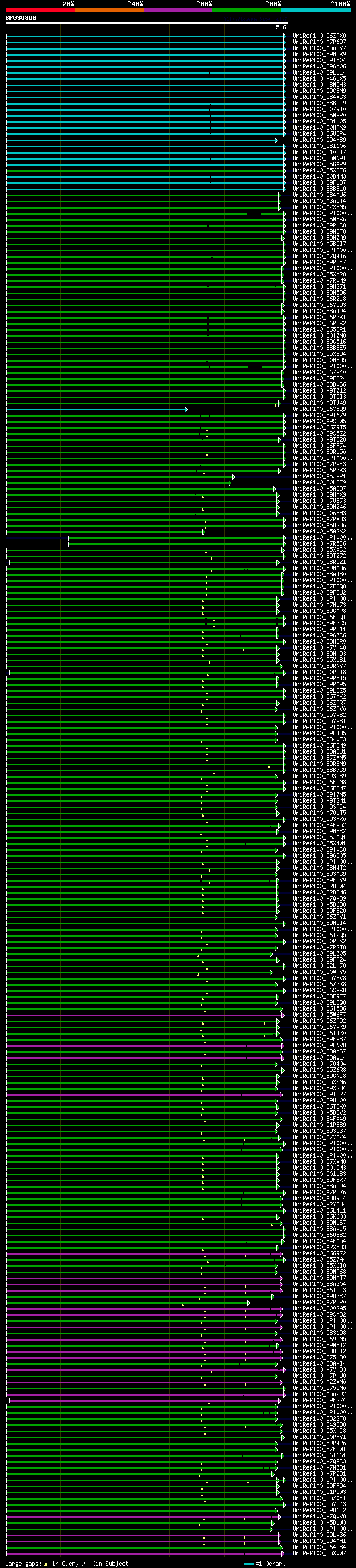Select label UniRef100_C5WVR0
The image size is (356, 1568).
point(319,115)
